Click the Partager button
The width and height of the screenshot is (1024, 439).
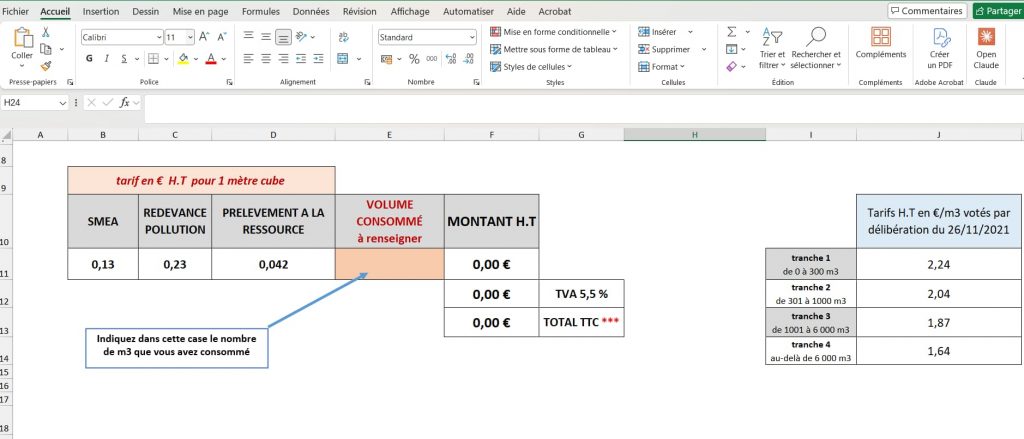(996, 11)
